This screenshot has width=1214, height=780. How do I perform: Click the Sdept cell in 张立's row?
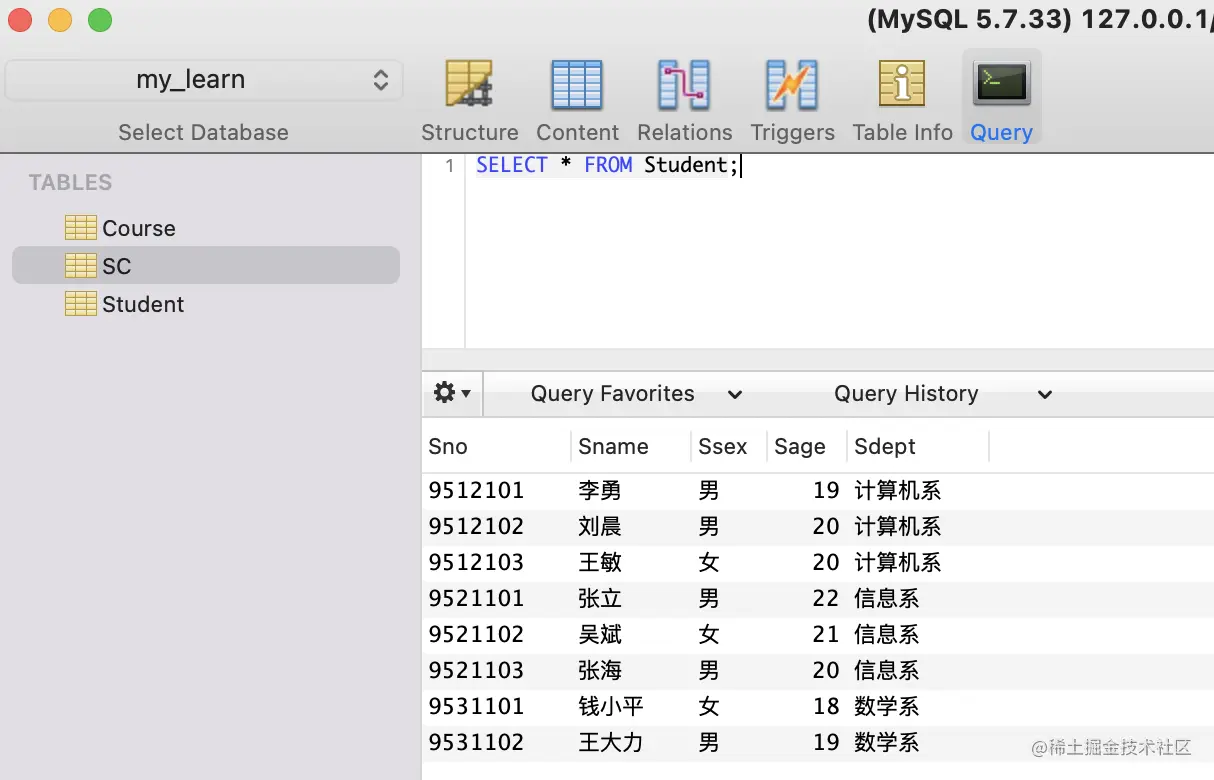coord(886,599)
